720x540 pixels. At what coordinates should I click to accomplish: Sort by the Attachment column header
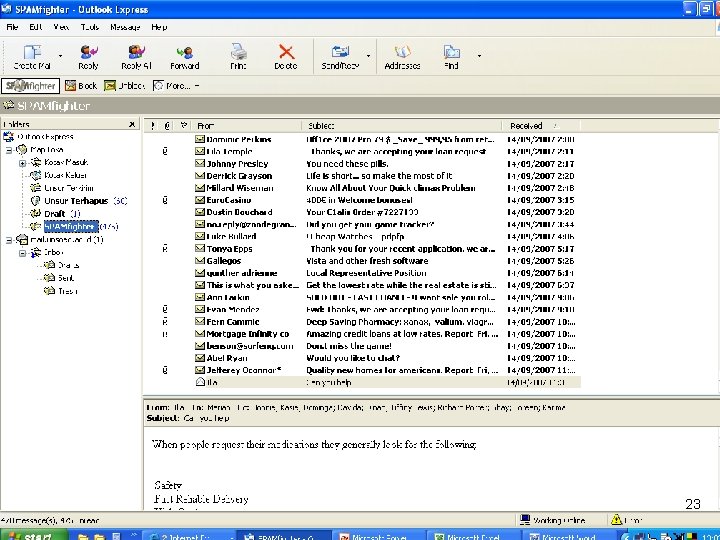coord(167,125)
